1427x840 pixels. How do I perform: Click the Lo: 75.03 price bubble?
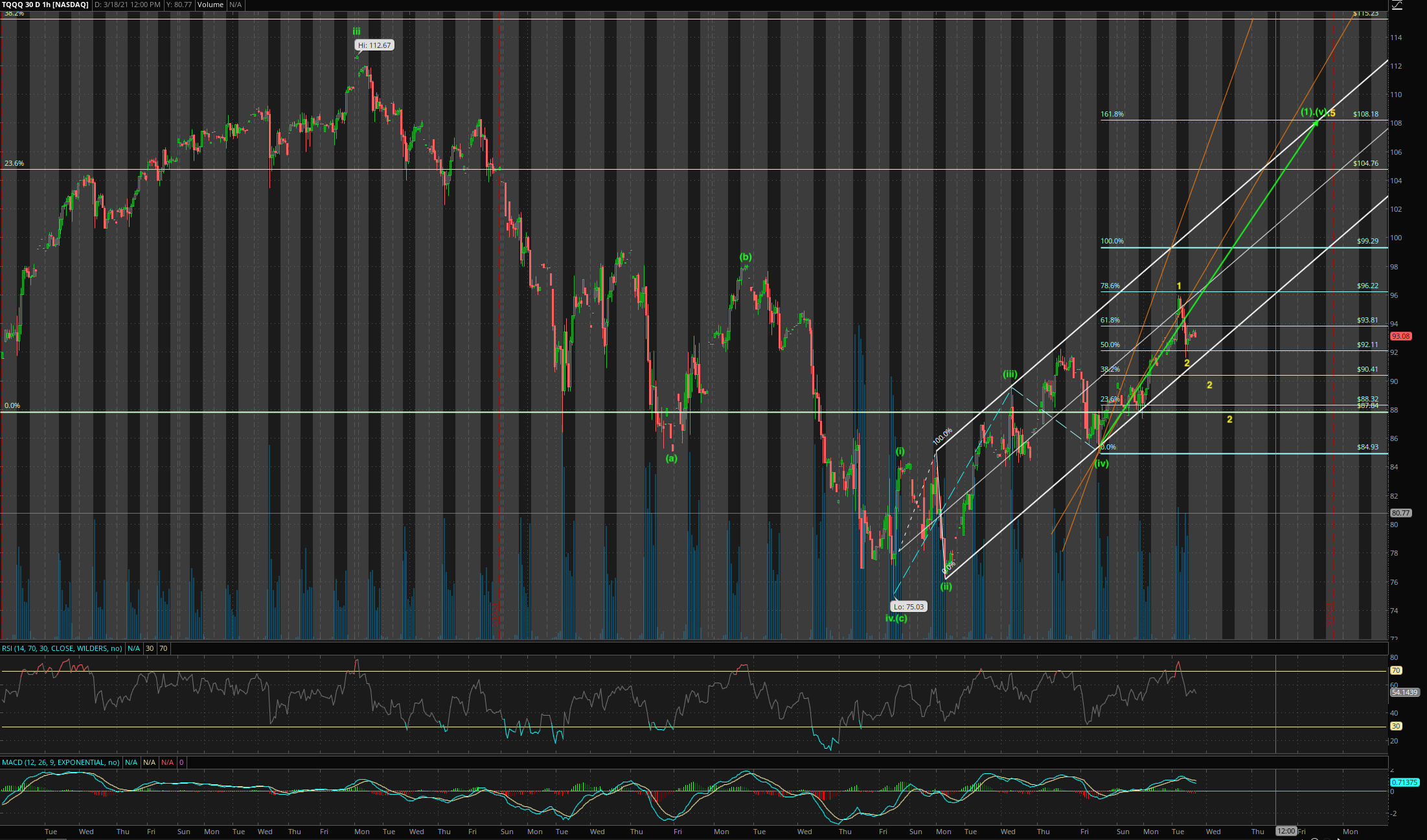click(908, 607)
